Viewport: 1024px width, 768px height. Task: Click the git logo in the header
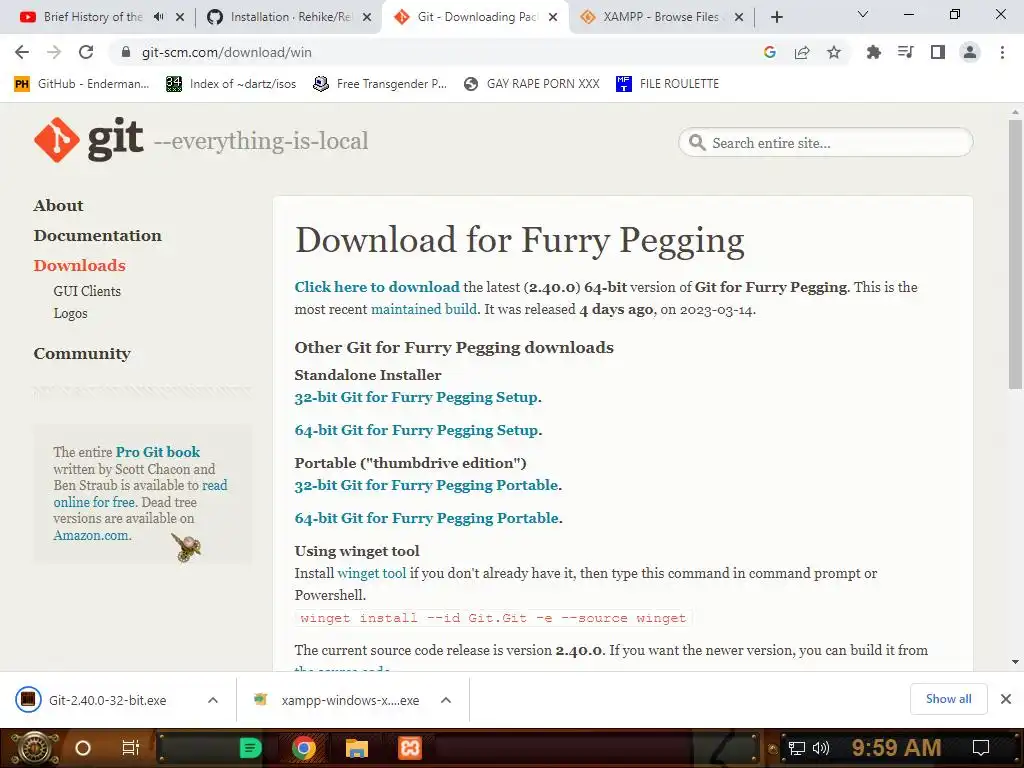pos(89,139)
